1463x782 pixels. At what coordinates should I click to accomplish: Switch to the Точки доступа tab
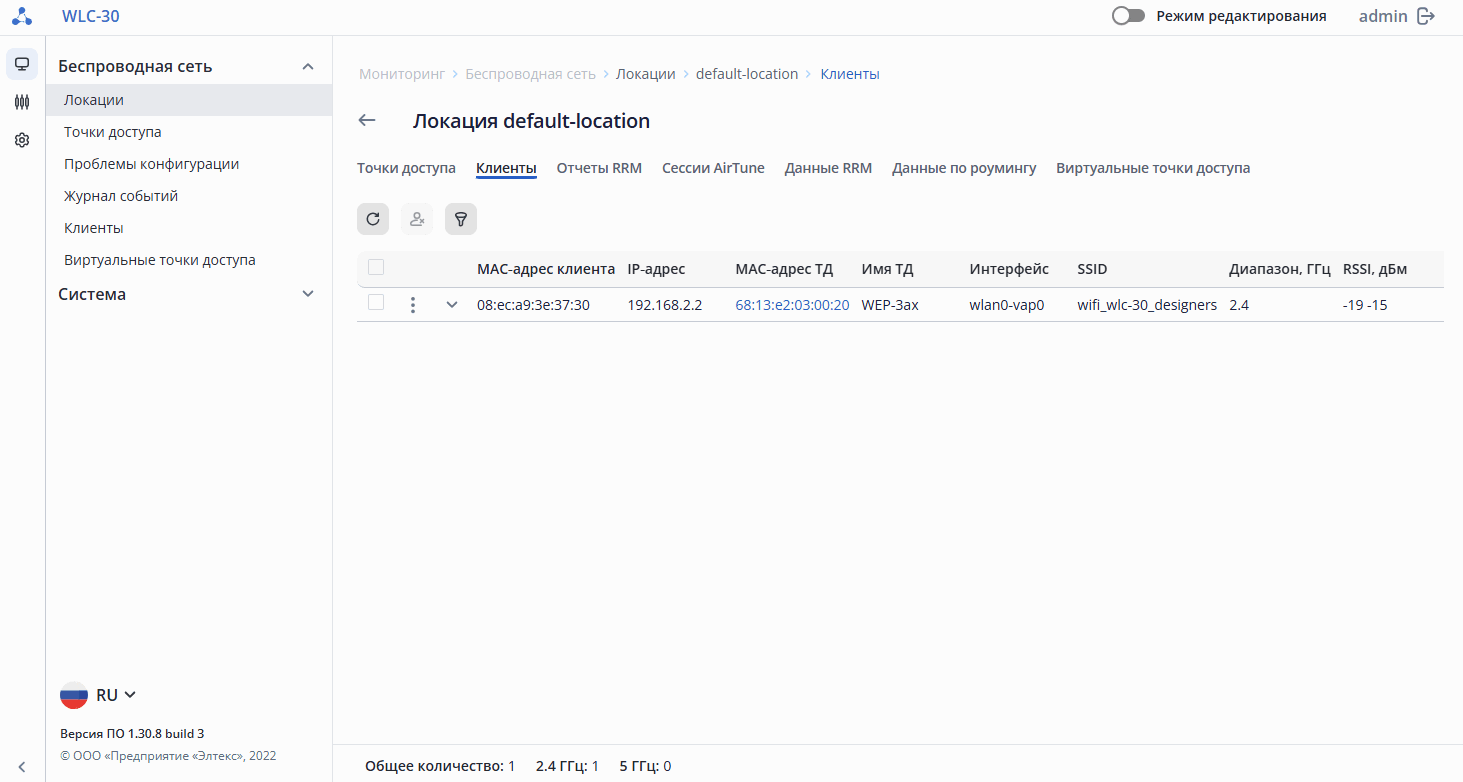pyautogui.click(x=406, y=168)
